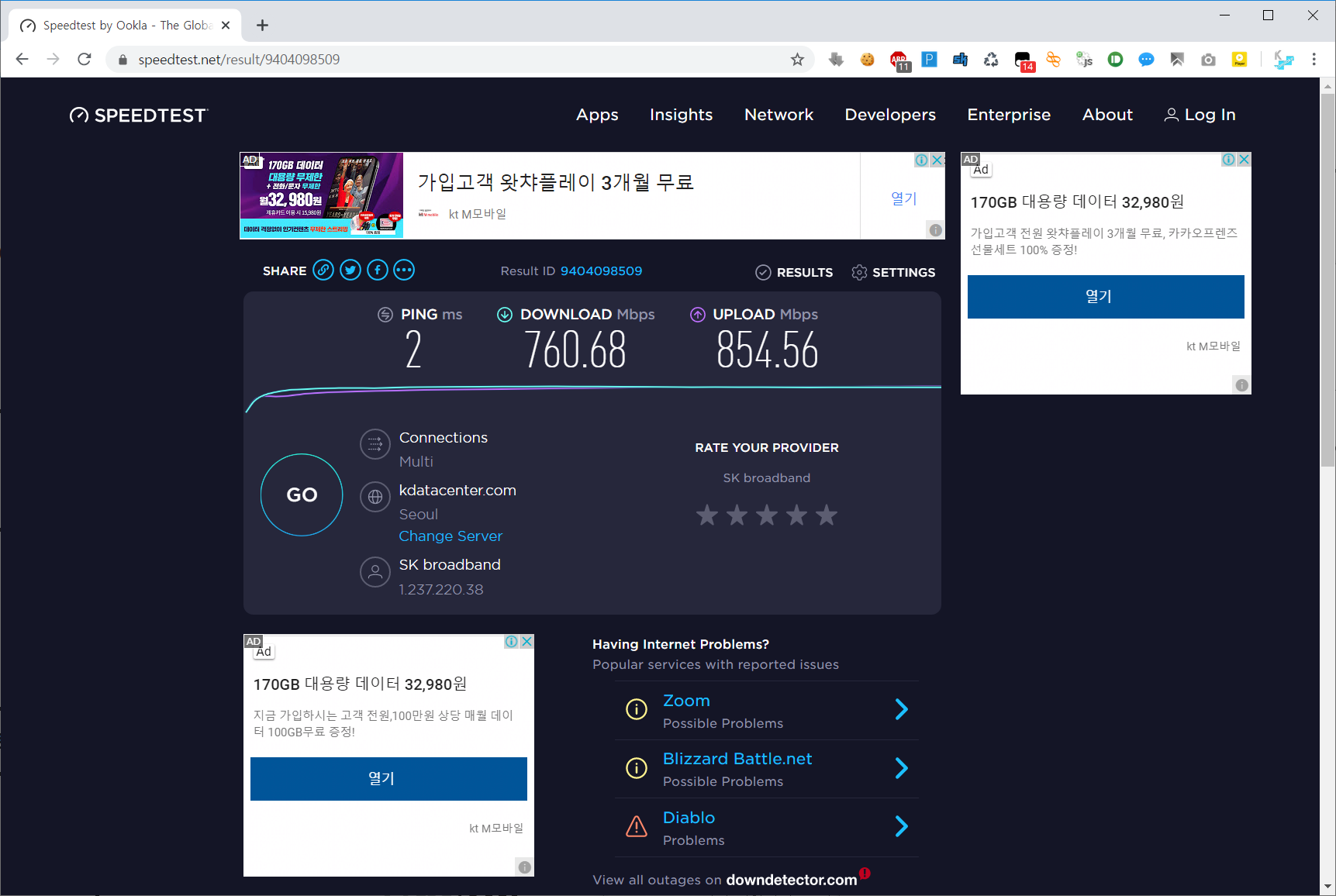This screenshot has height=896, width=1336.
Task: Close the Speedtest browser tab
Action: (x=226, y=26)
